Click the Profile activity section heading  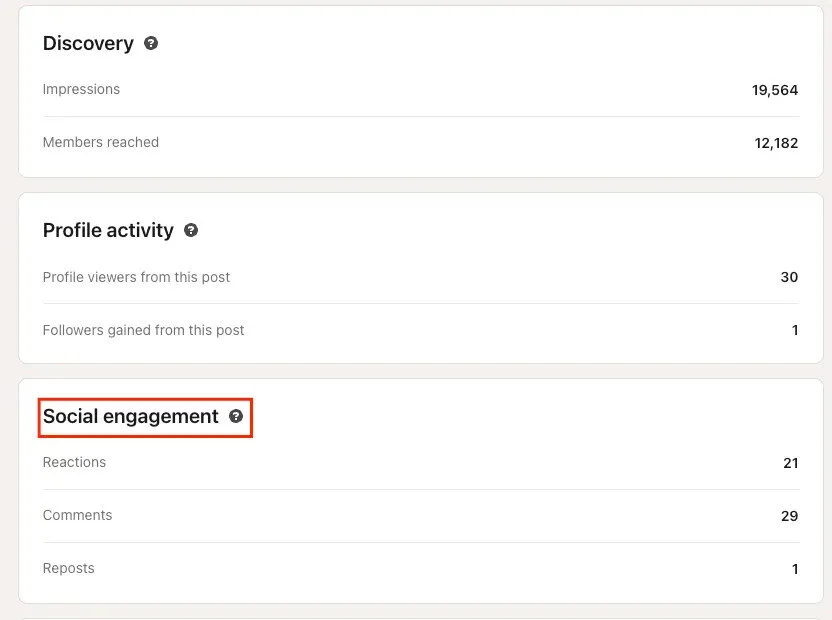tap(108, 230)
